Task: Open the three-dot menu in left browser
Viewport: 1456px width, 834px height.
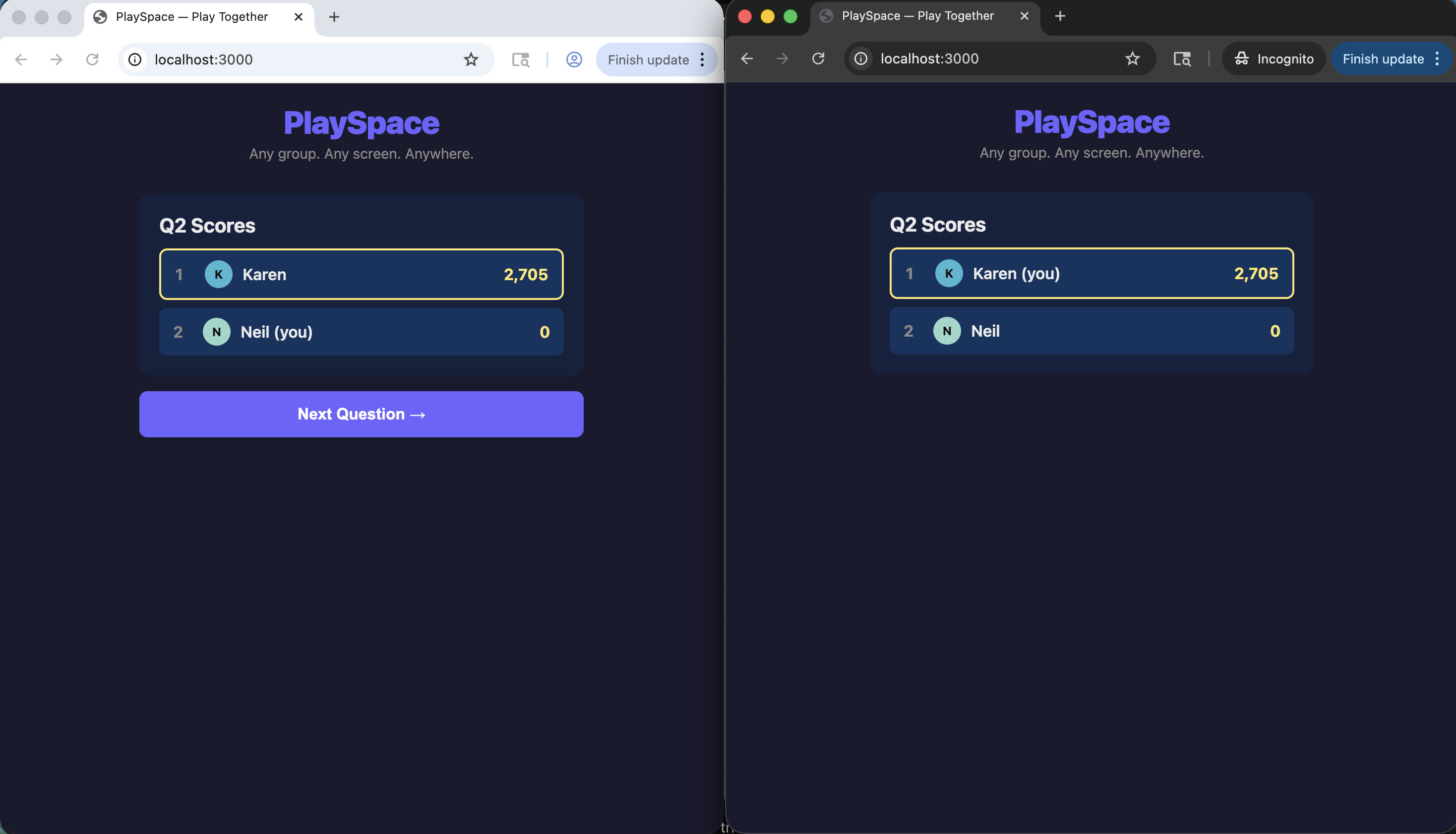Action: 702,60
